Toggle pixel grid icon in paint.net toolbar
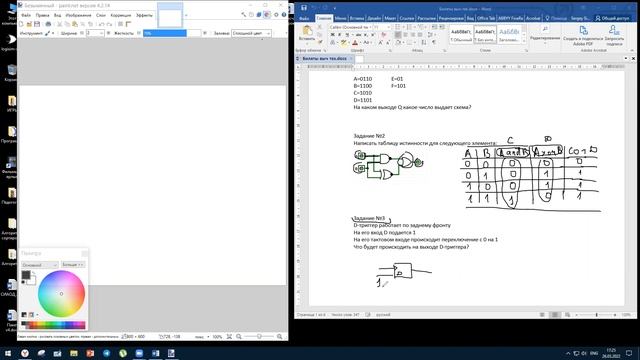 [121, 24]
